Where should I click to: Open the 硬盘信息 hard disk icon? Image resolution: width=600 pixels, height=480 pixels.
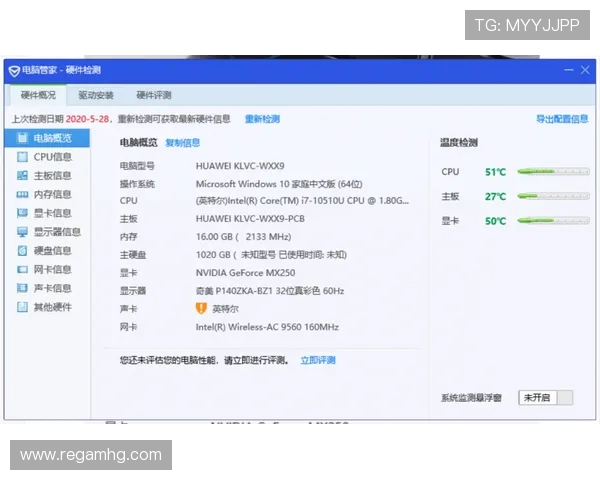(23, 250)
